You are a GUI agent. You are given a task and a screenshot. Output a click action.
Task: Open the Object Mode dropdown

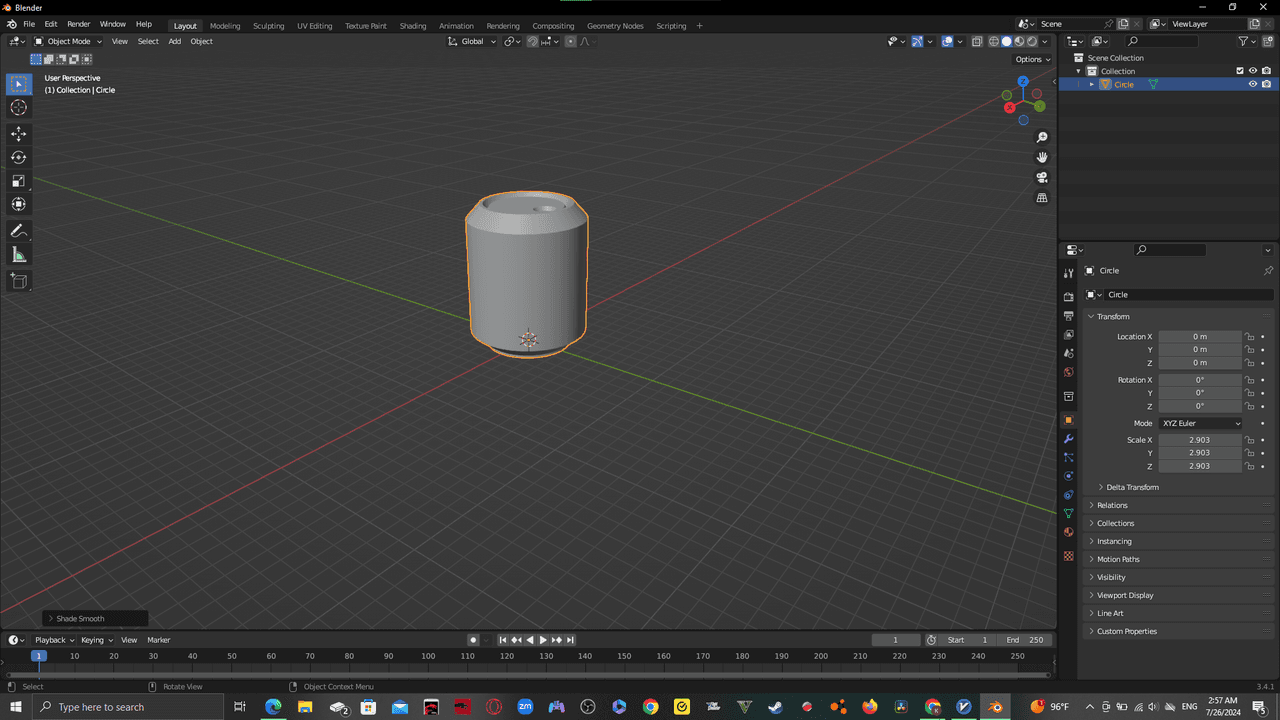[68, 41]
